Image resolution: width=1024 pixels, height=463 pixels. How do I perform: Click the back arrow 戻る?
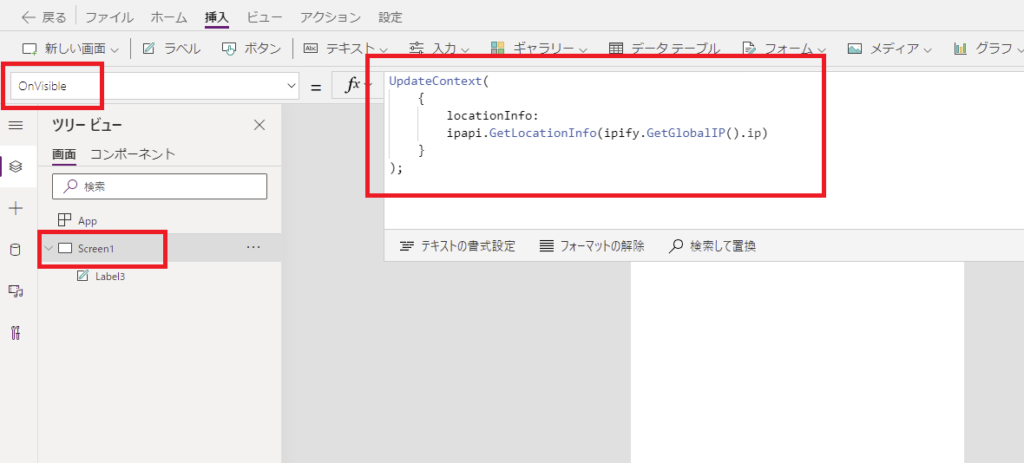(44, 18)
